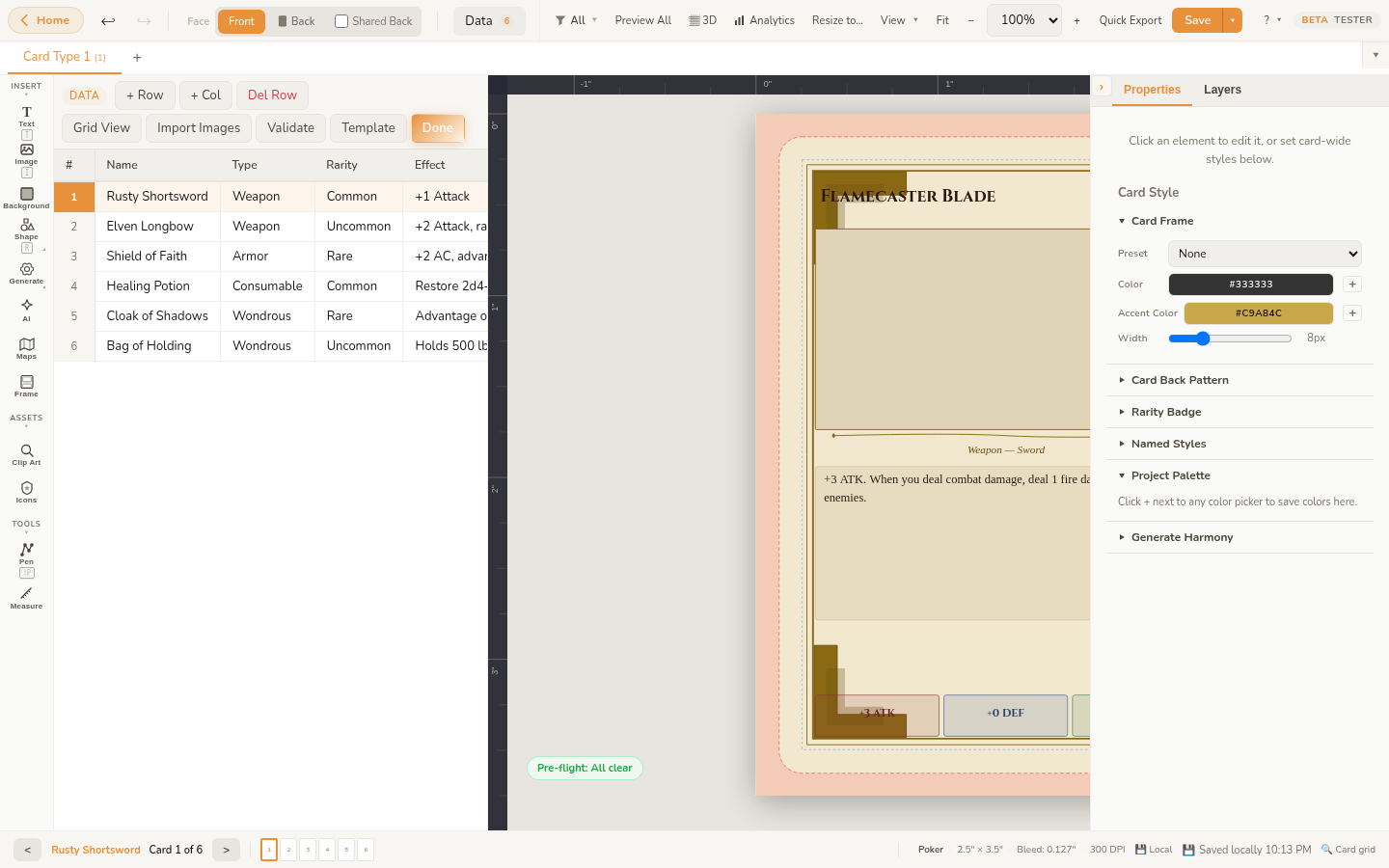Open the Resize to menu
The height and width of the screenshot is (868, 1389).
(x=837, y=20)
